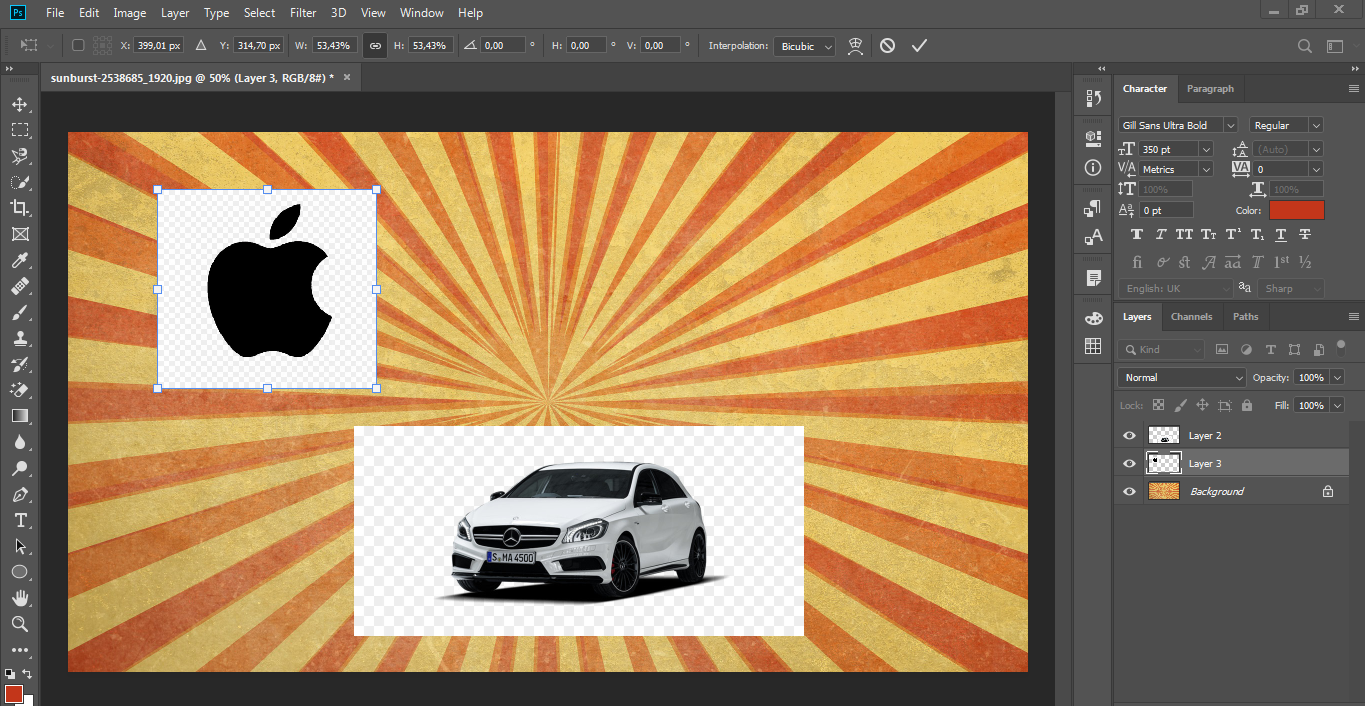Select the Healing Brush tool

coord(19,287)
